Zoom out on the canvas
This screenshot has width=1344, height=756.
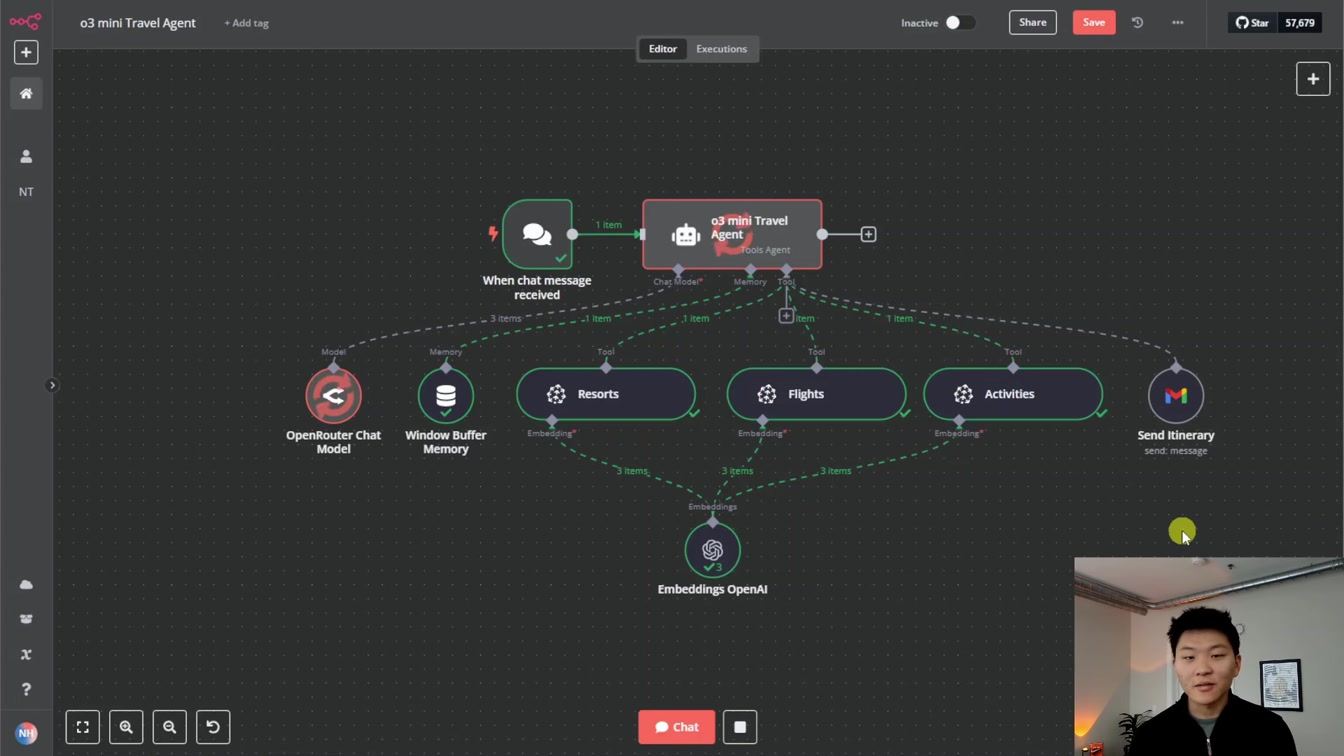point(170,727)
